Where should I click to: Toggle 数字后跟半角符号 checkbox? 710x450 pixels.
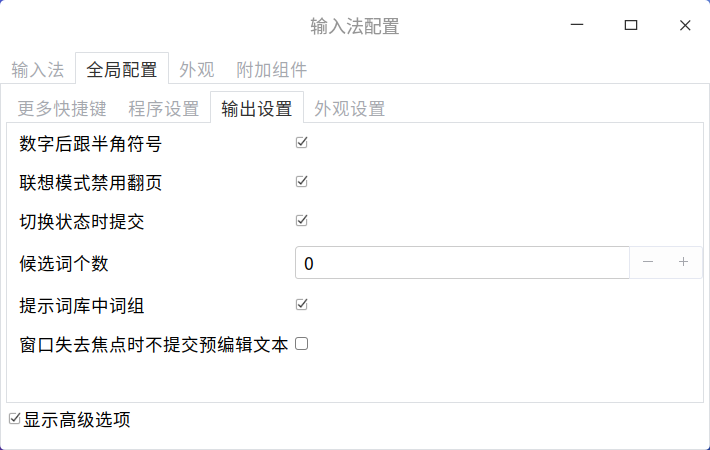coord(301,143)
